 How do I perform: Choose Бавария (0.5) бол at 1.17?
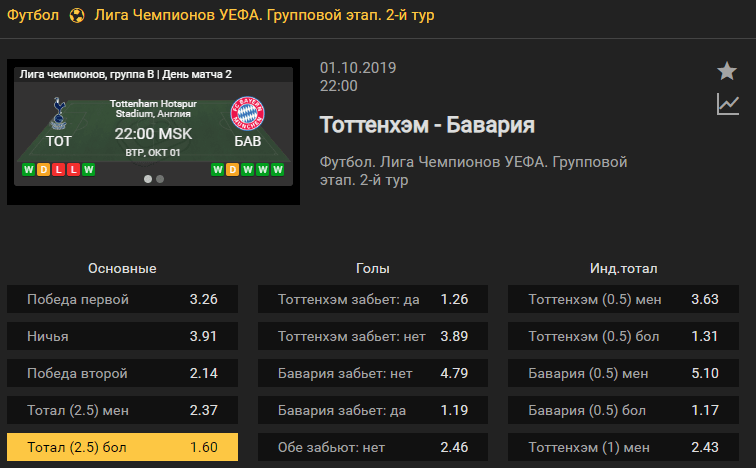coord(623,410)
